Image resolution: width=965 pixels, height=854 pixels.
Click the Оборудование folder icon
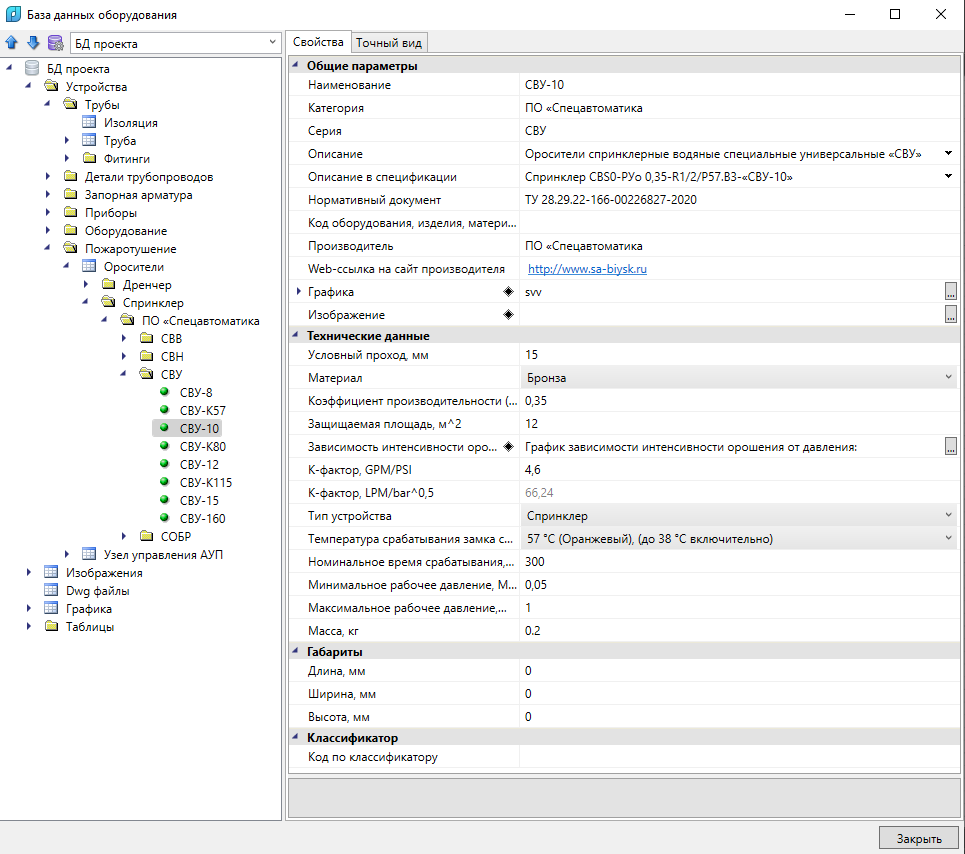(71, 230)
